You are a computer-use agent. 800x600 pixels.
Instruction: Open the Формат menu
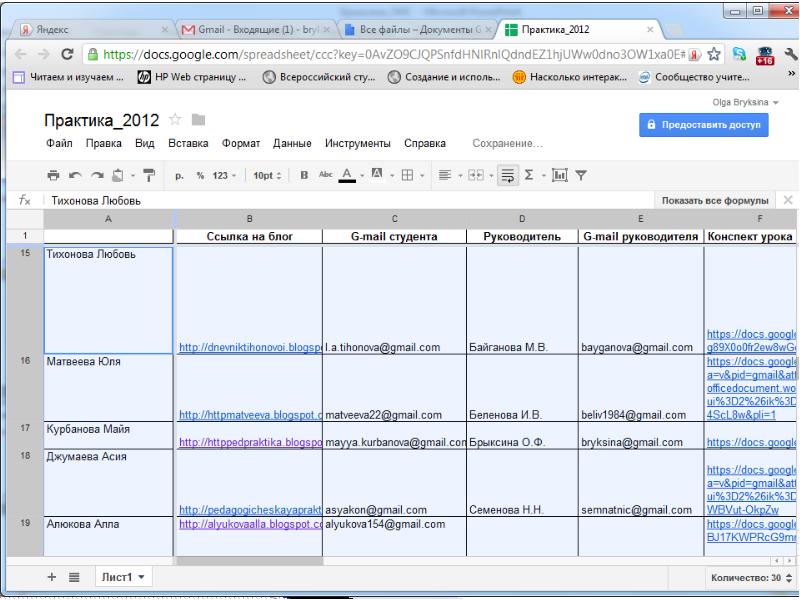click(x=240, y=144)
